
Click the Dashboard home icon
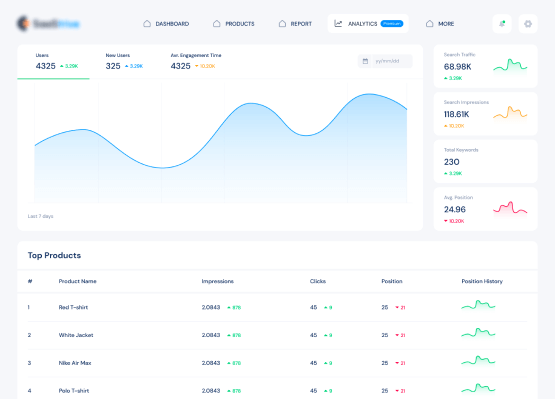(x=147, y=24)
